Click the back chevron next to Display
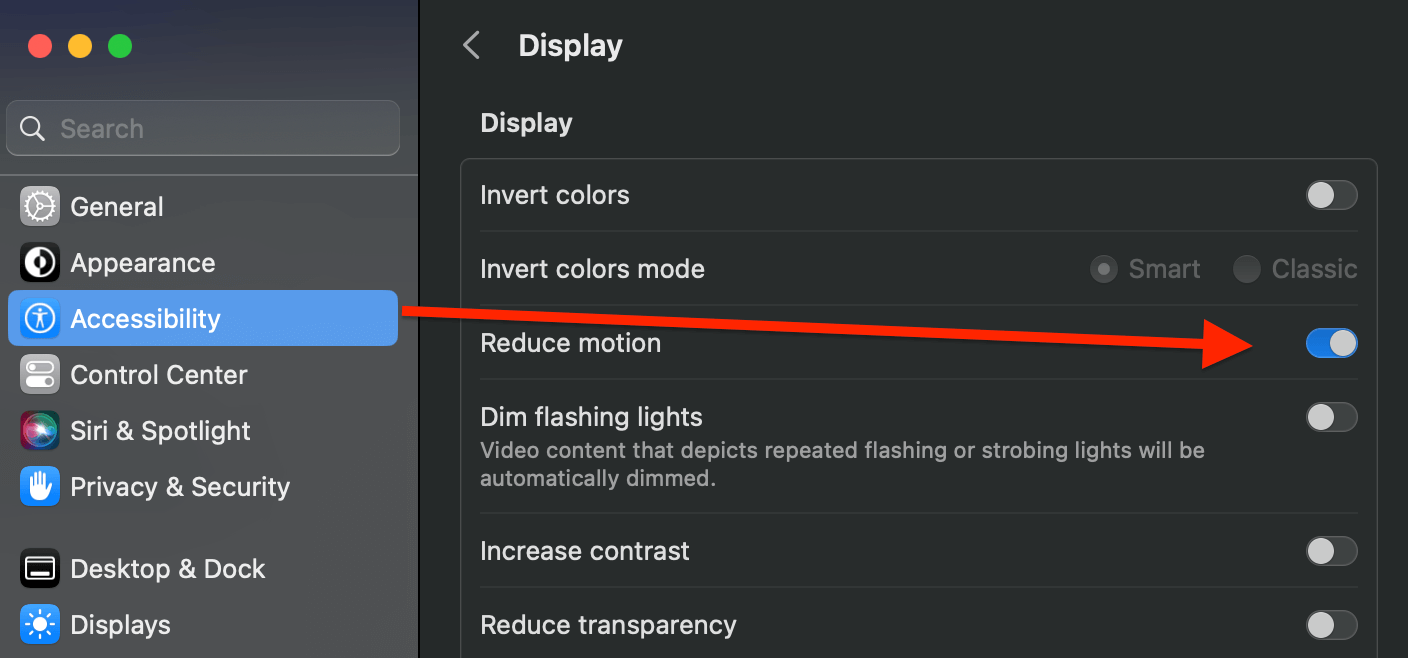 coord(471,45)
